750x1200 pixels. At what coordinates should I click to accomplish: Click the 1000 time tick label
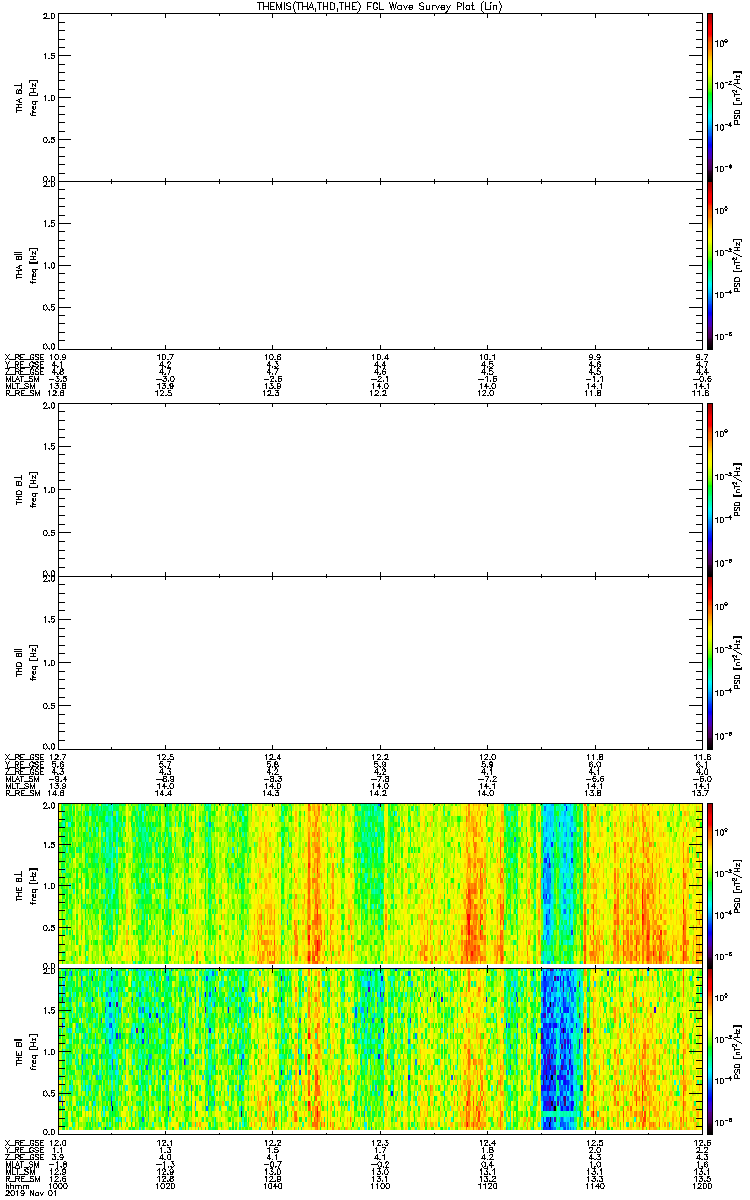59,1186
